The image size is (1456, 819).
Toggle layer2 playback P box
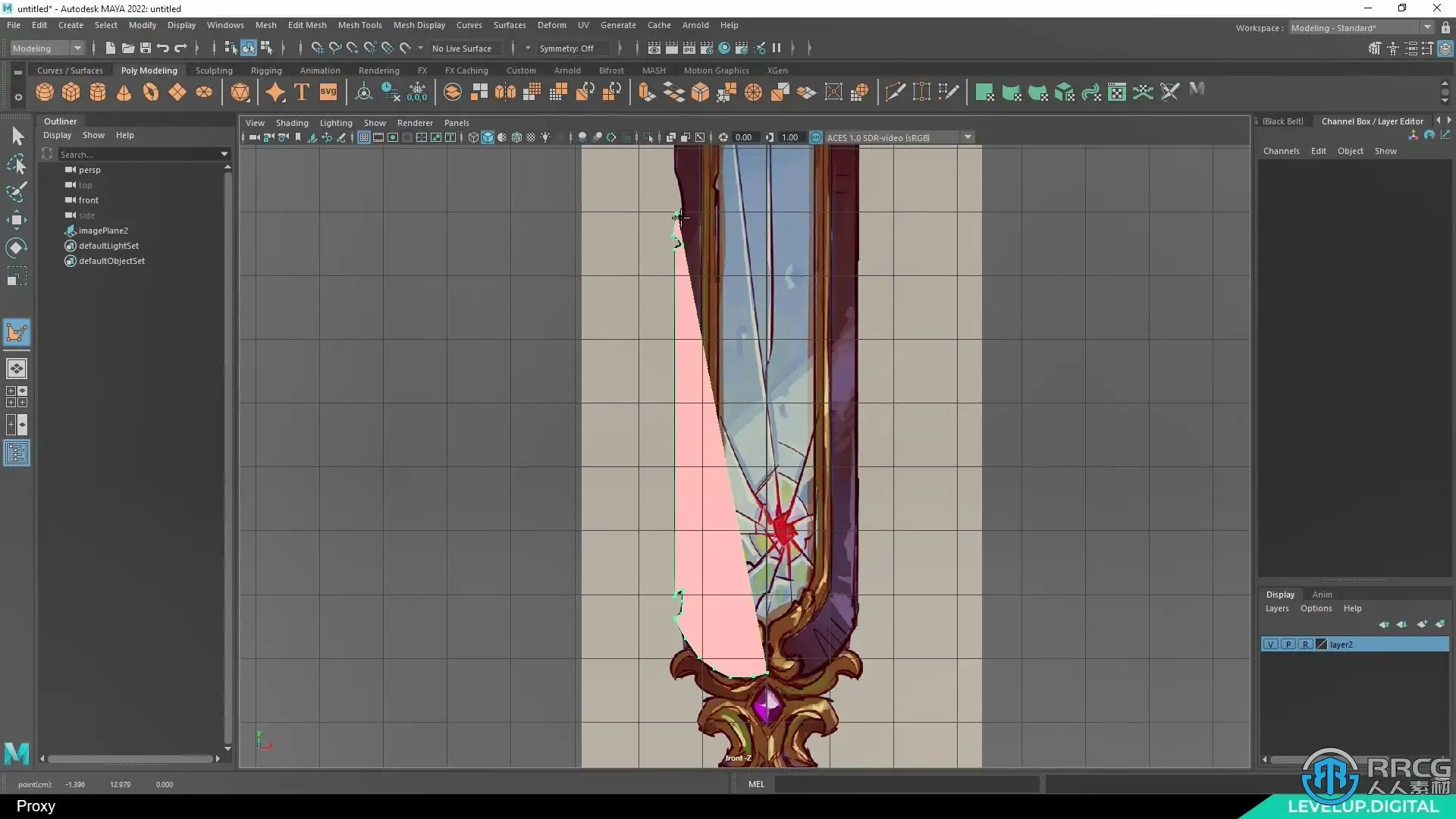[x=1288, y=645]
